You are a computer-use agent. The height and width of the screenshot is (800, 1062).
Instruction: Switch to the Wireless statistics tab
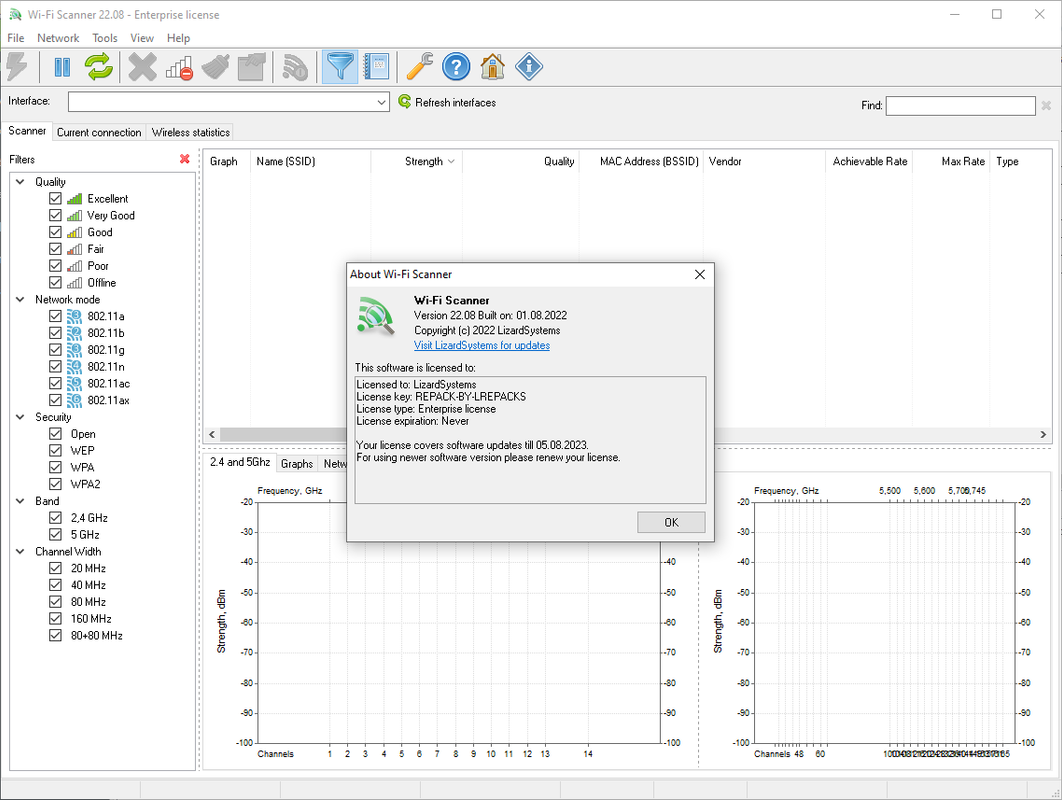click(191, 132)
